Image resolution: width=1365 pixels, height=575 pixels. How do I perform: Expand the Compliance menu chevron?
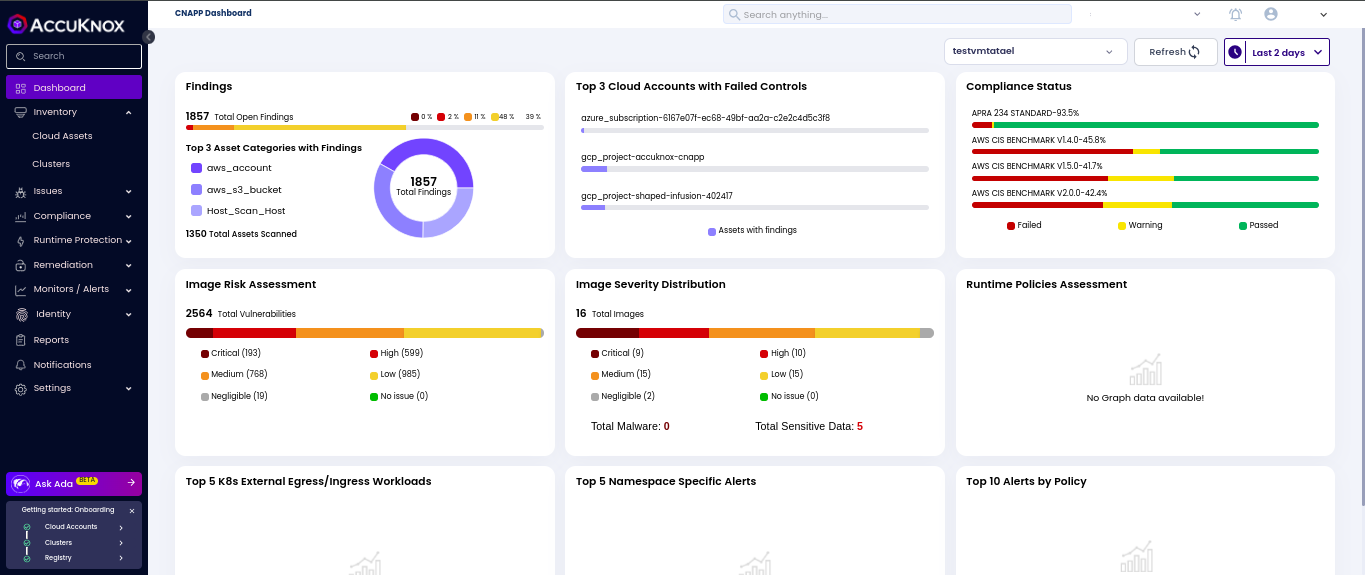[x=128, y=217]
